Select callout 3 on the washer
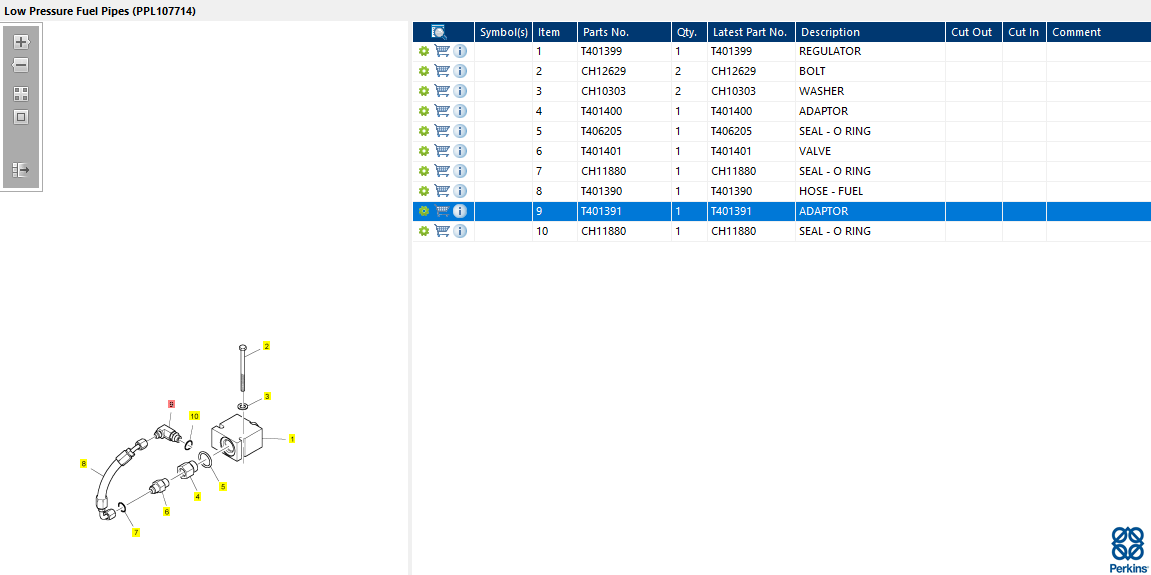Image resolution: width=1151 pixels, height=575 pixels. pyautogui.click(x=267, y=397)
